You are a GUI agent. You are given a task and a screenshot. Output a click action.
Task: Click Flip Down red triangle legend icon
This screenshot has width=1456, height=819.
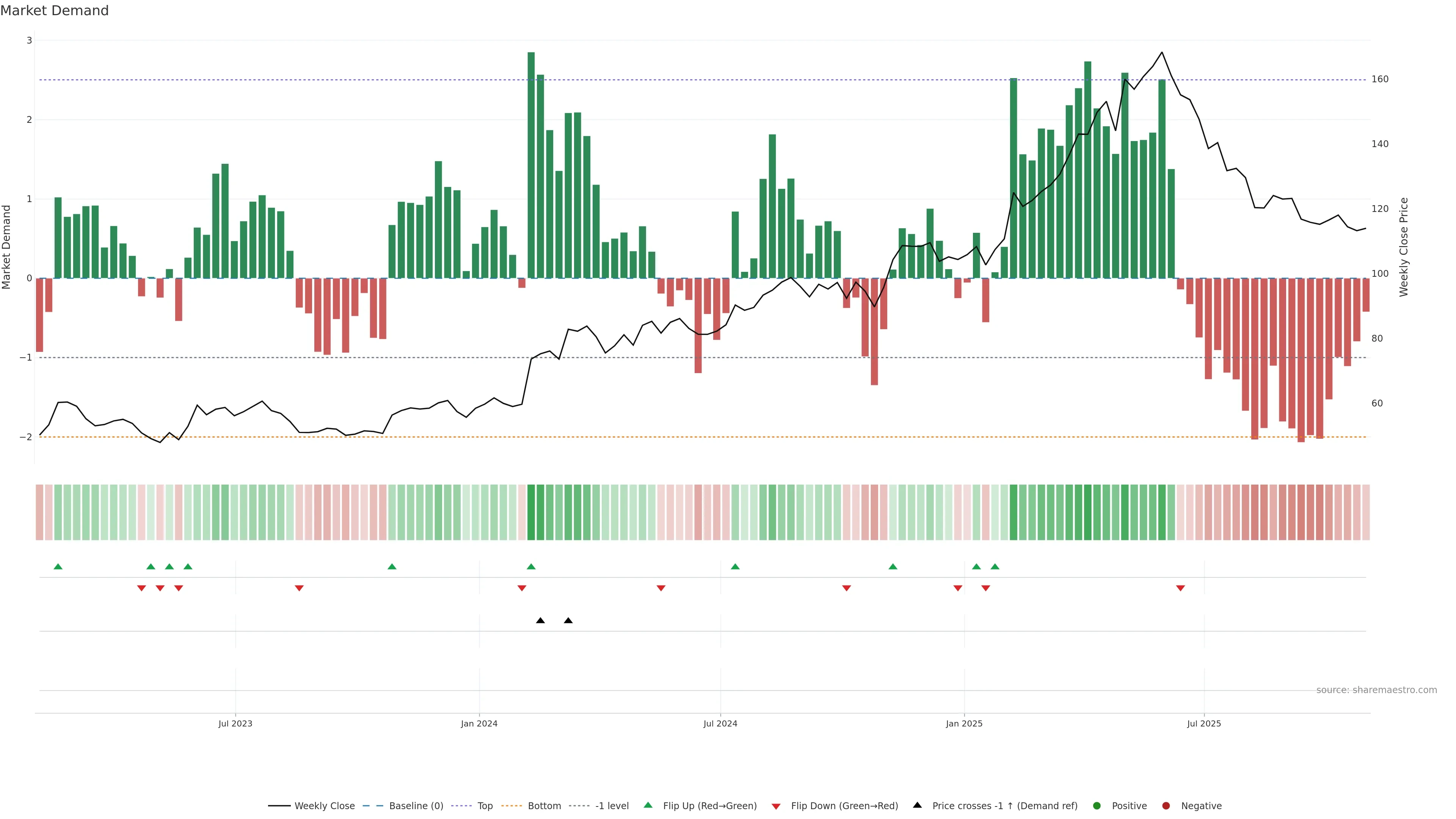[x=776, y=806]
